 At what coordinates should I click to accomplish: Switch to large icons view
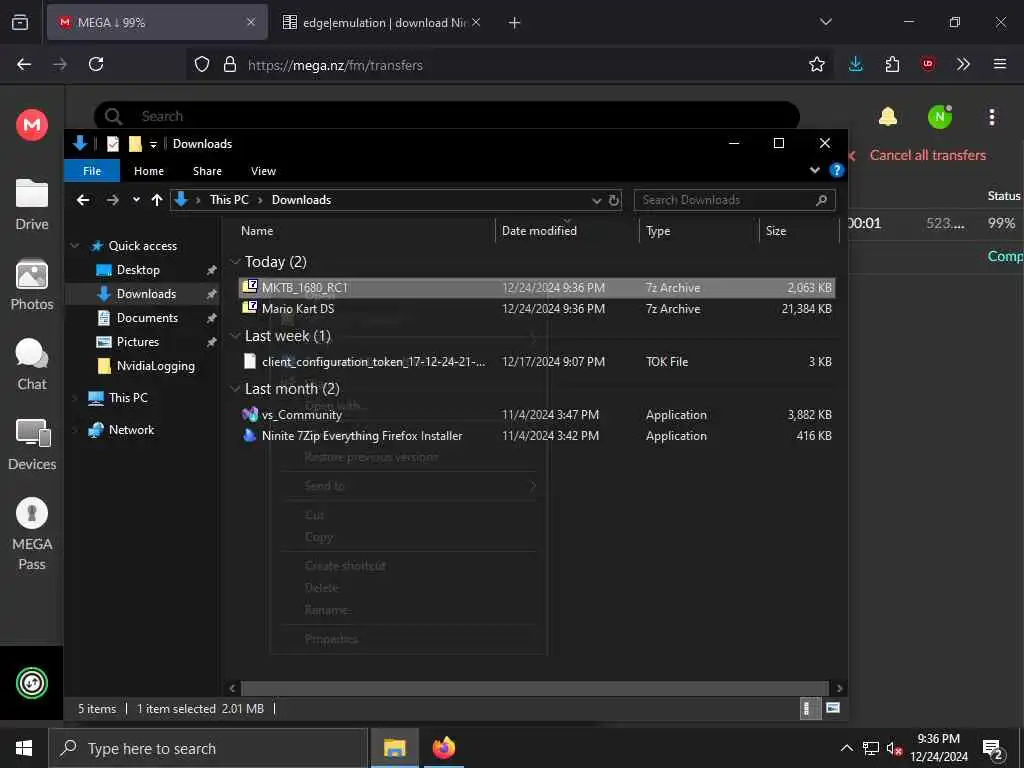click(833, 708)
